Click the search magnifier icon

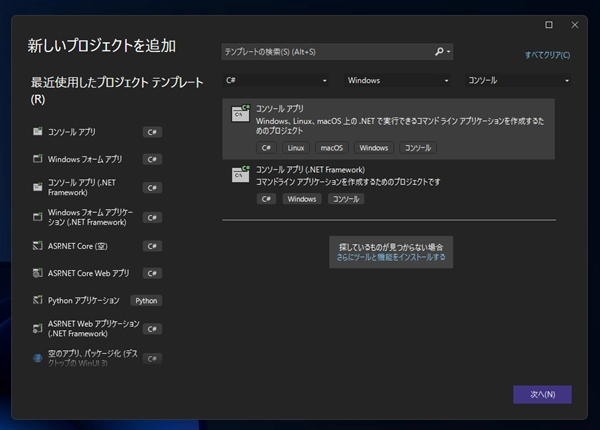click(439, 51)
